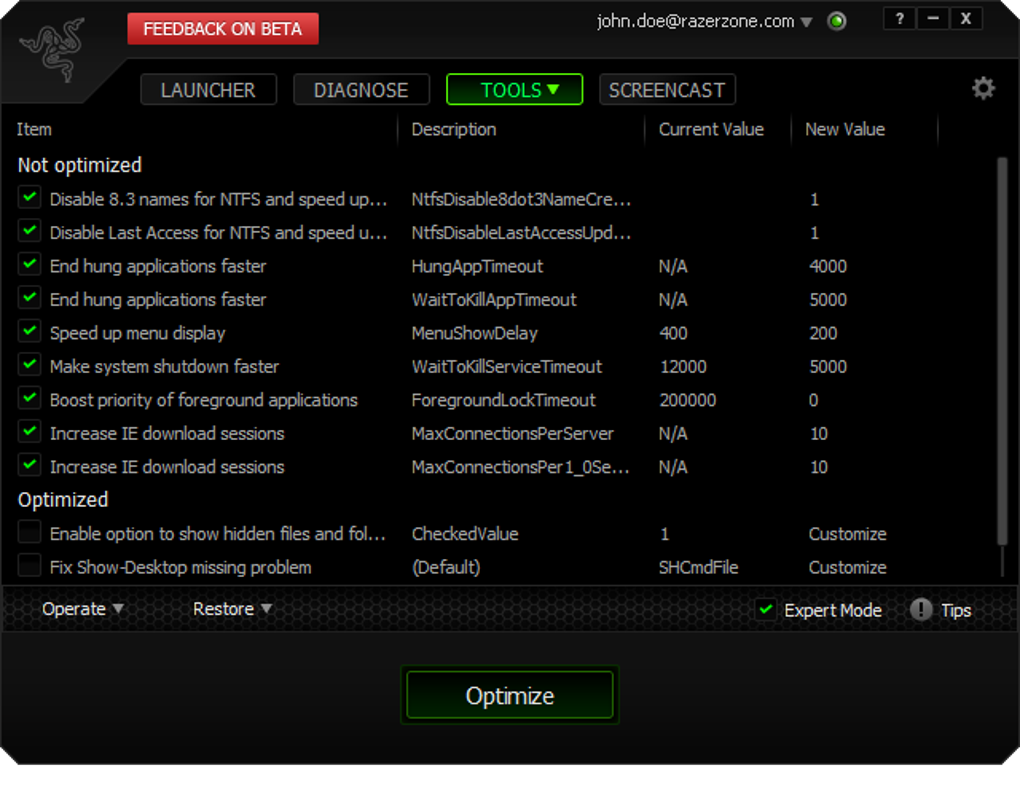Open settings via the gear icon

983,88
